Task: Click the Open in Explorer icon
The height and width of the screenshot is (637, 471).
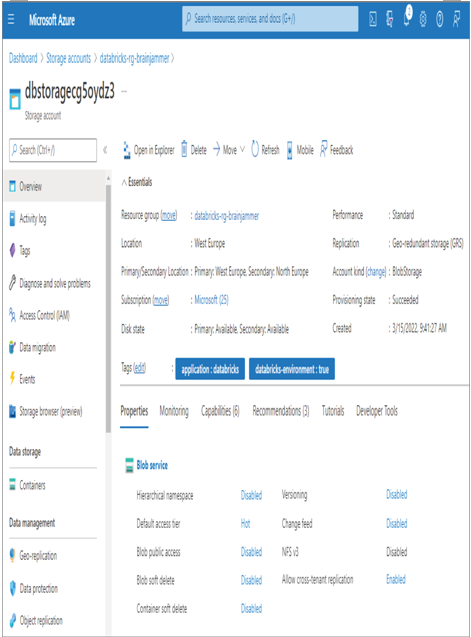Action: [126, 150]
